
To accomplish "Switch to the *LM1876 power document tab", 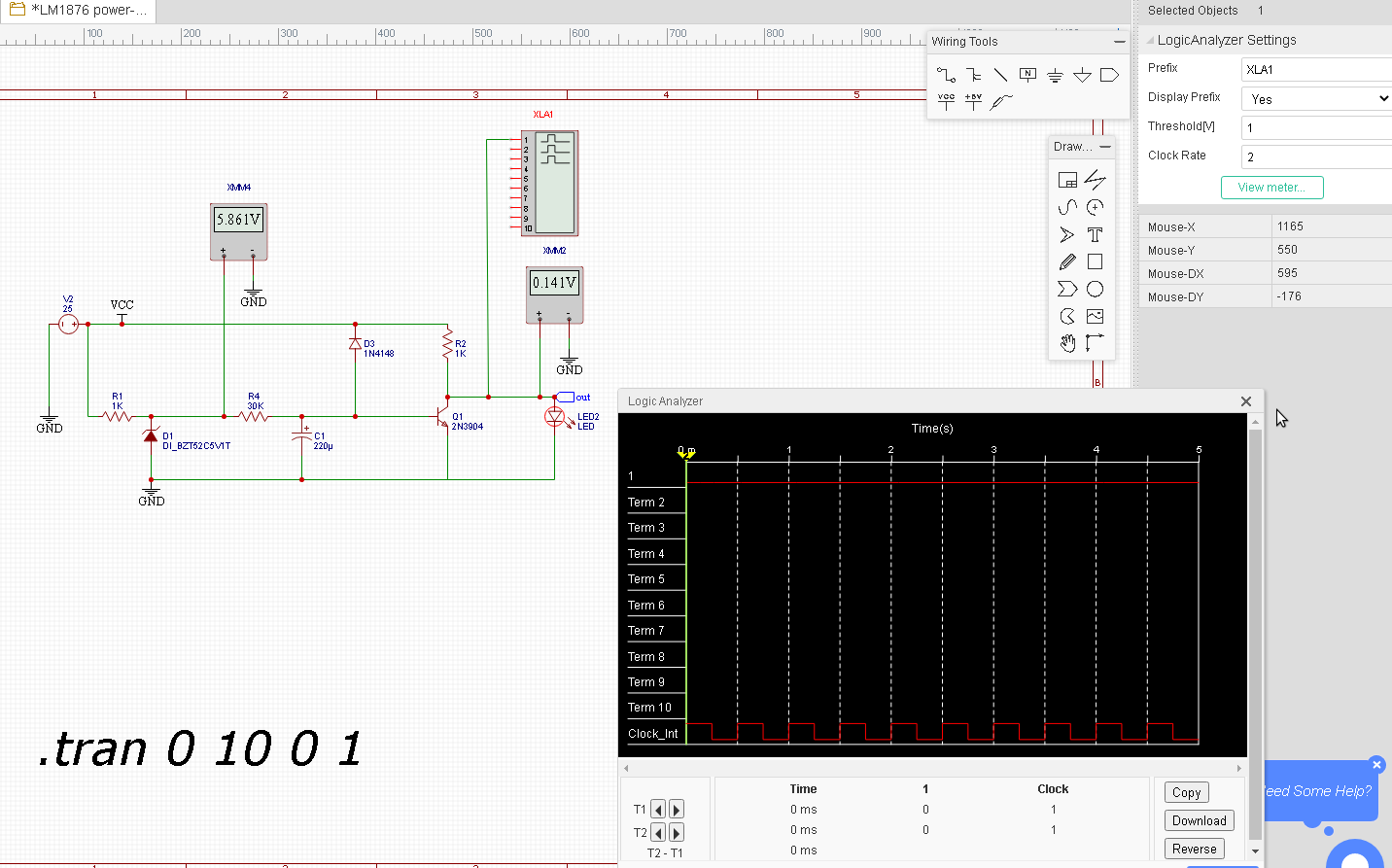I will tap(78, 11).
